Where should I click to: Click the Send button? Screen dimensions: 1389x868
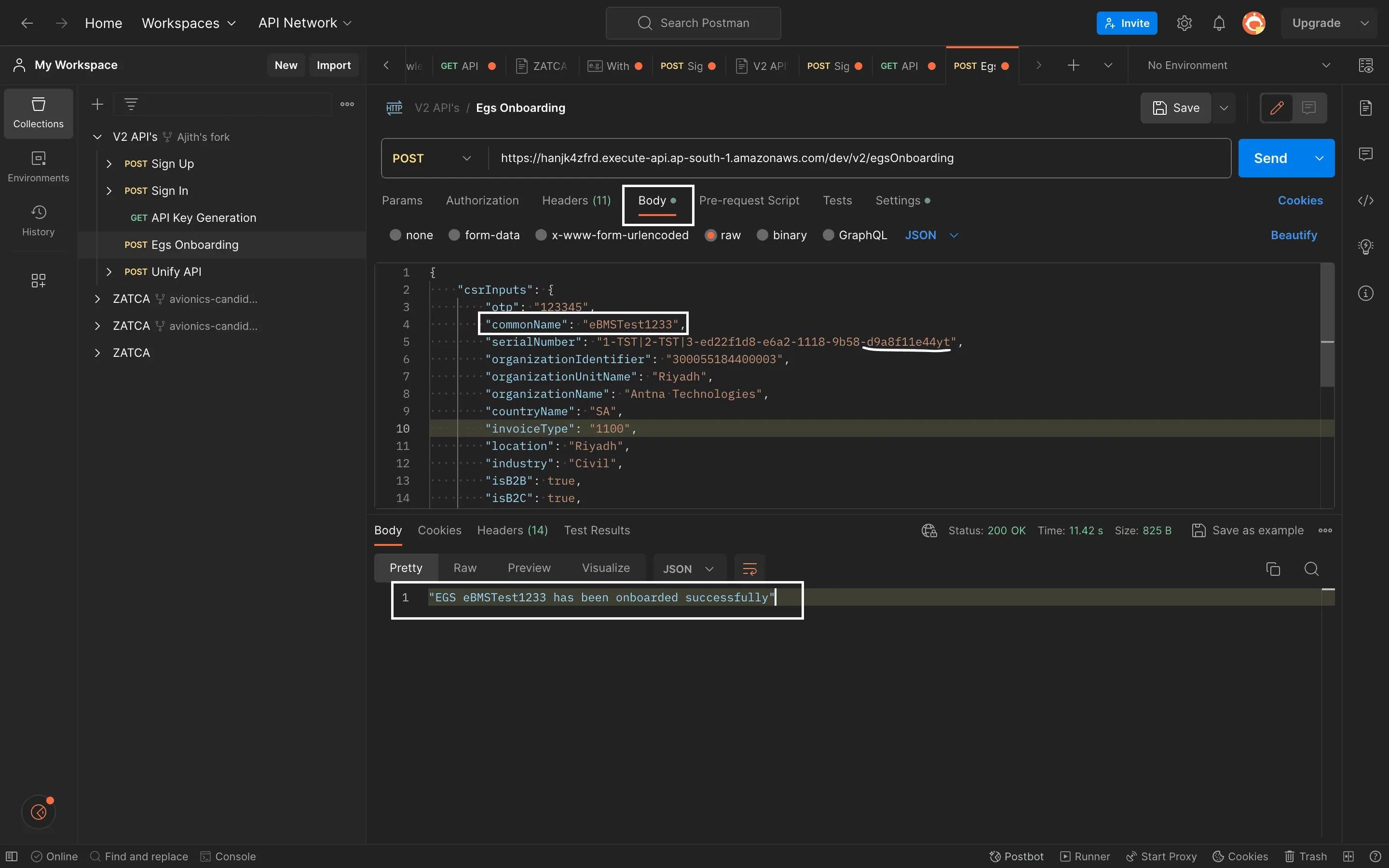point(1269,158)
